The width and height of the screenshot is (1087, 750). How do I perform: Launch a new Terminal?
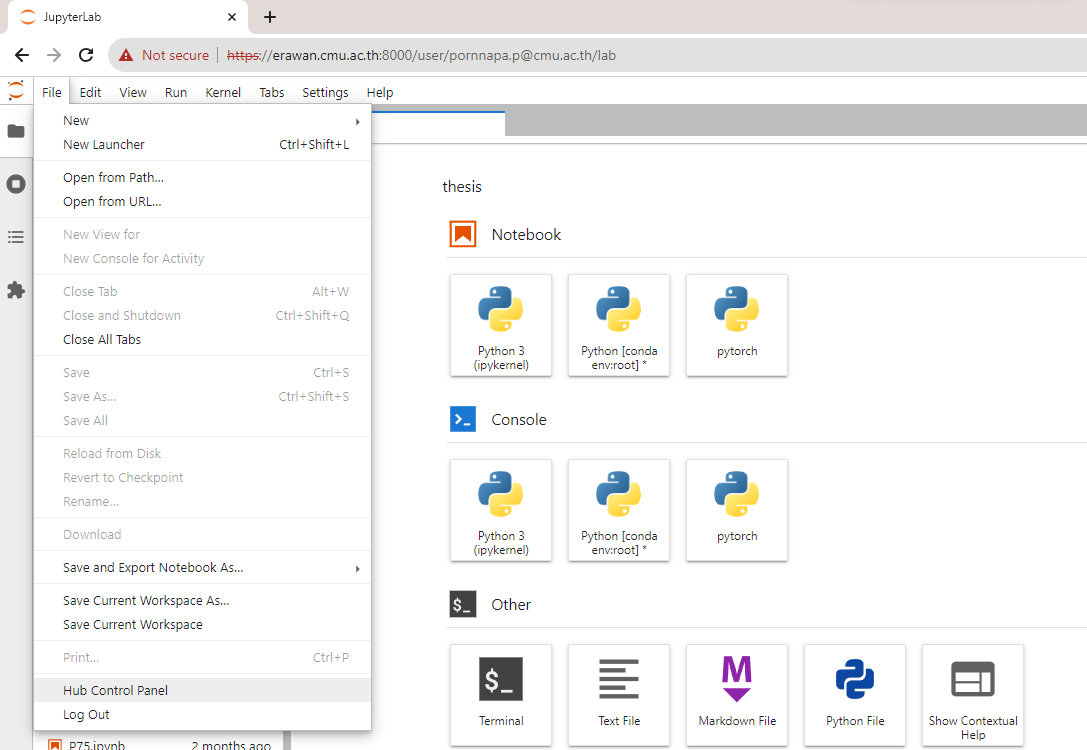click(501, 695)
